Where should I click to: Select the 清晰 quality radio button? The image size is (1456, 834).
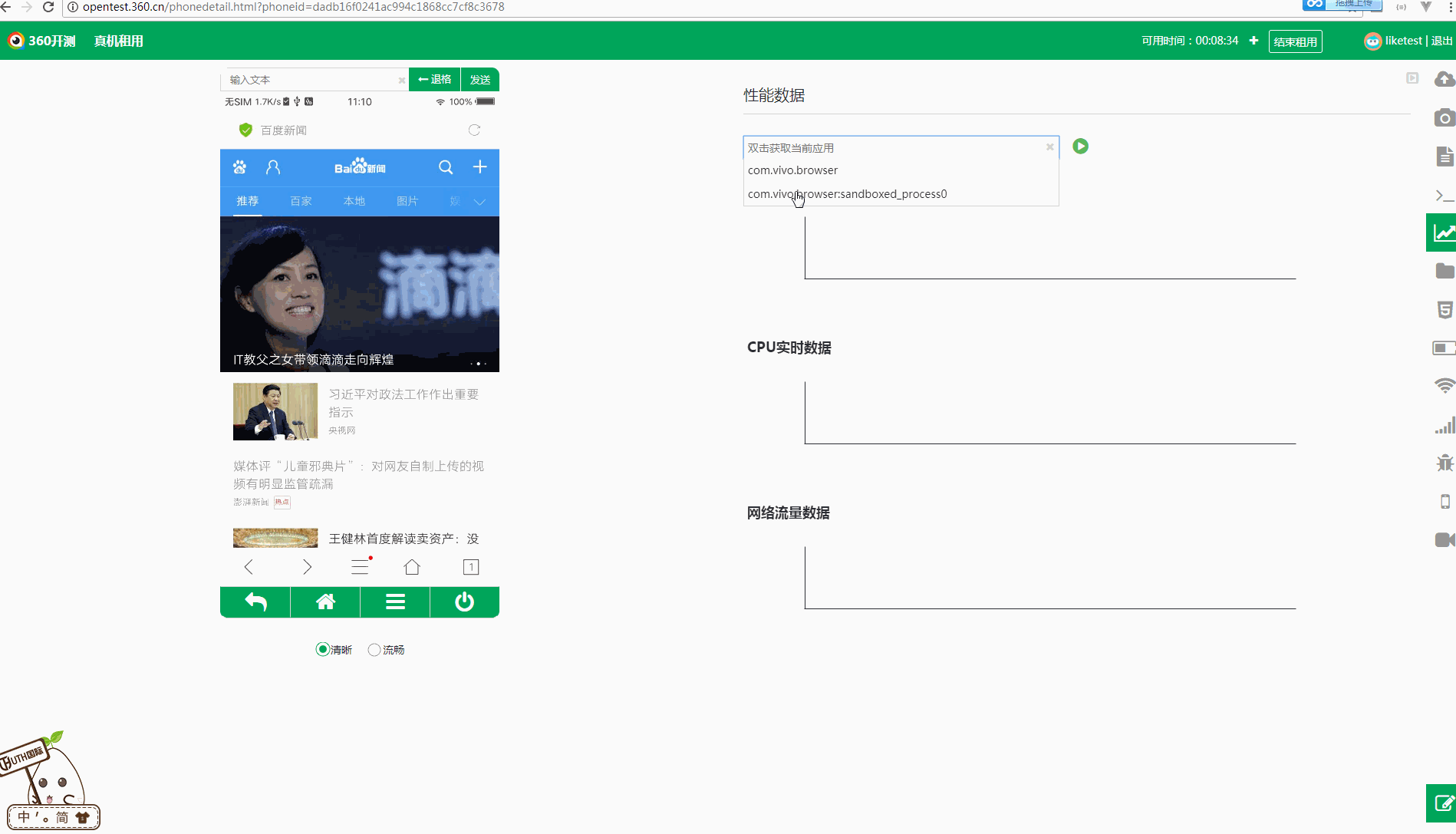click(x=323, y=650)
